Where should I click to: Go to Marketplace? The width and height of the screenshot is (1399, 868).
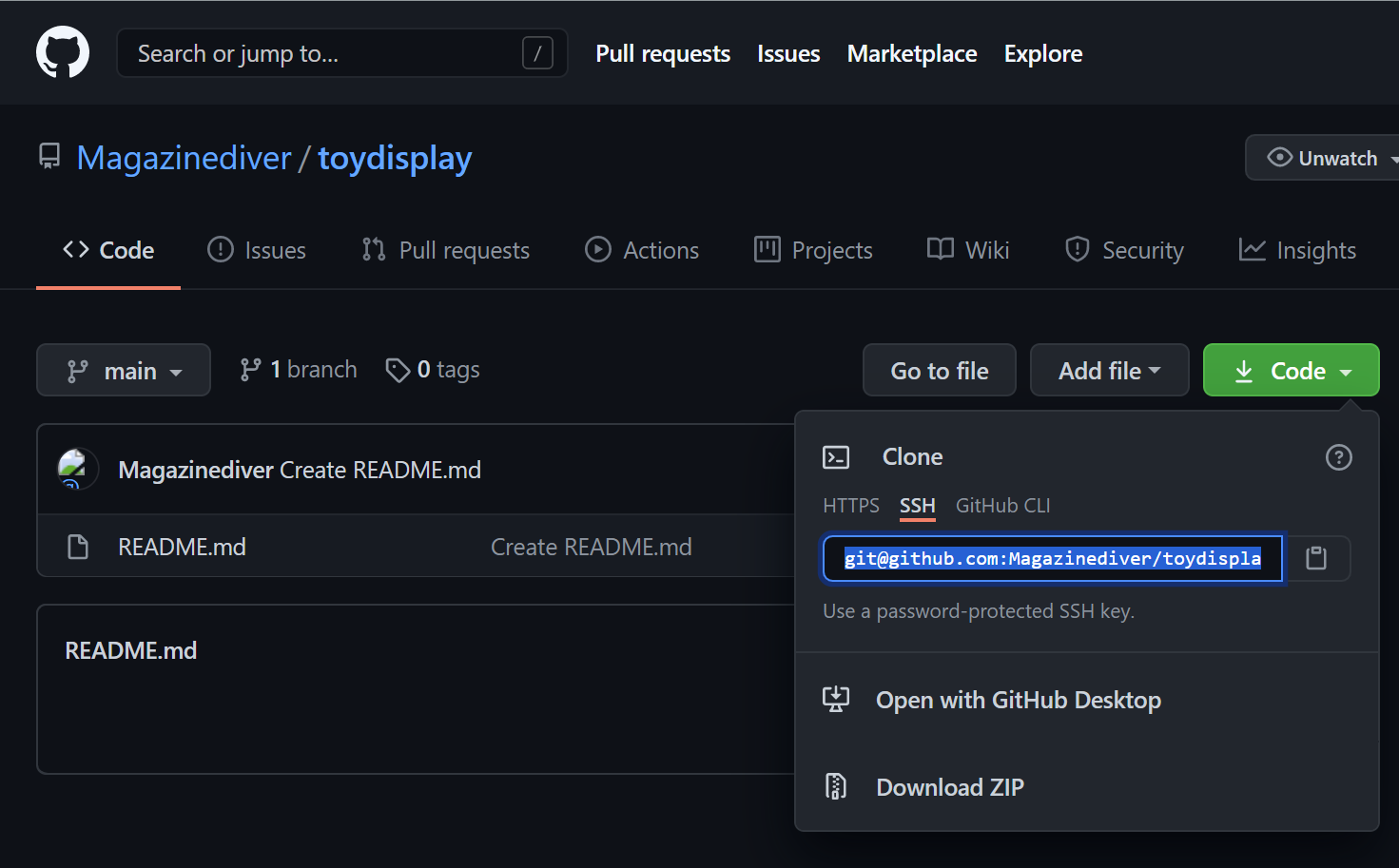[912, 53]
